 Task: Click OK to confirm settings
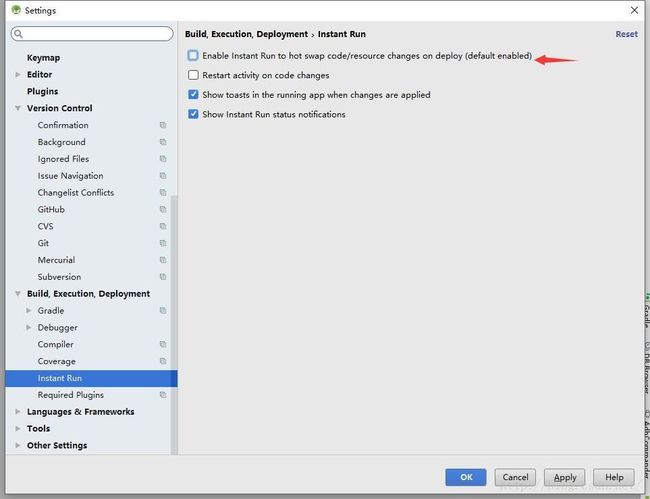[x=466, y=477]
